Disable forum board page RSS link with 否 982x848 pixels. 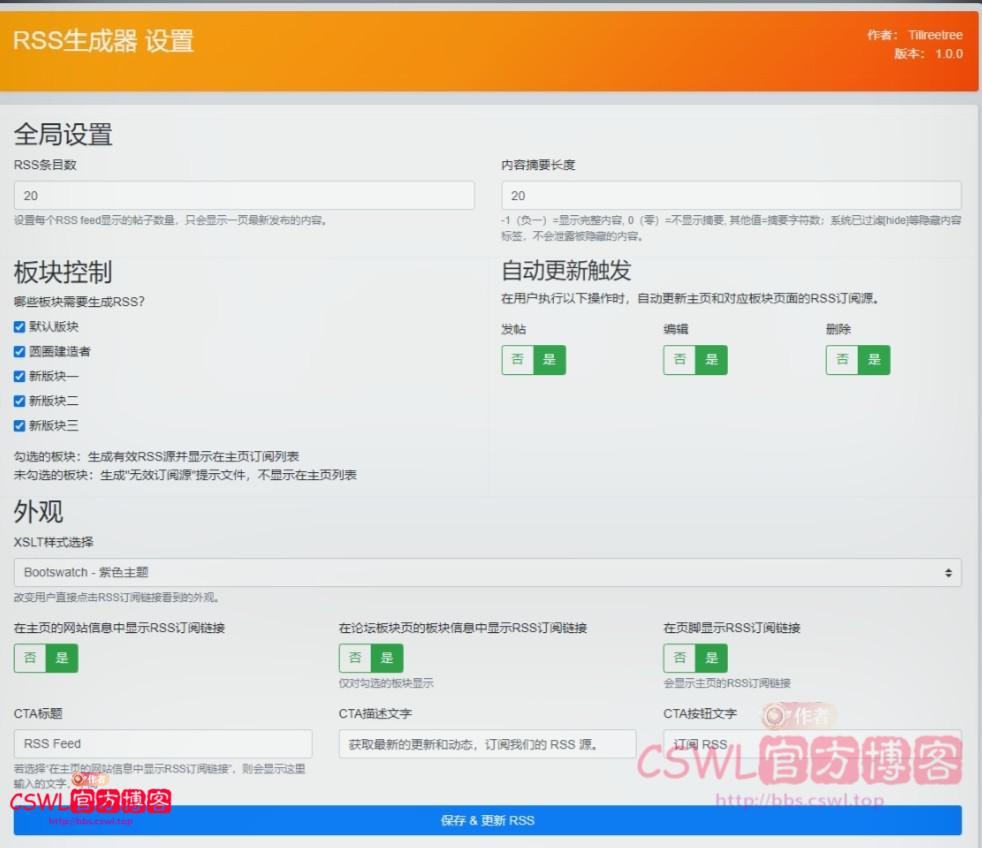pyautogui.click(x=355, y=658)
